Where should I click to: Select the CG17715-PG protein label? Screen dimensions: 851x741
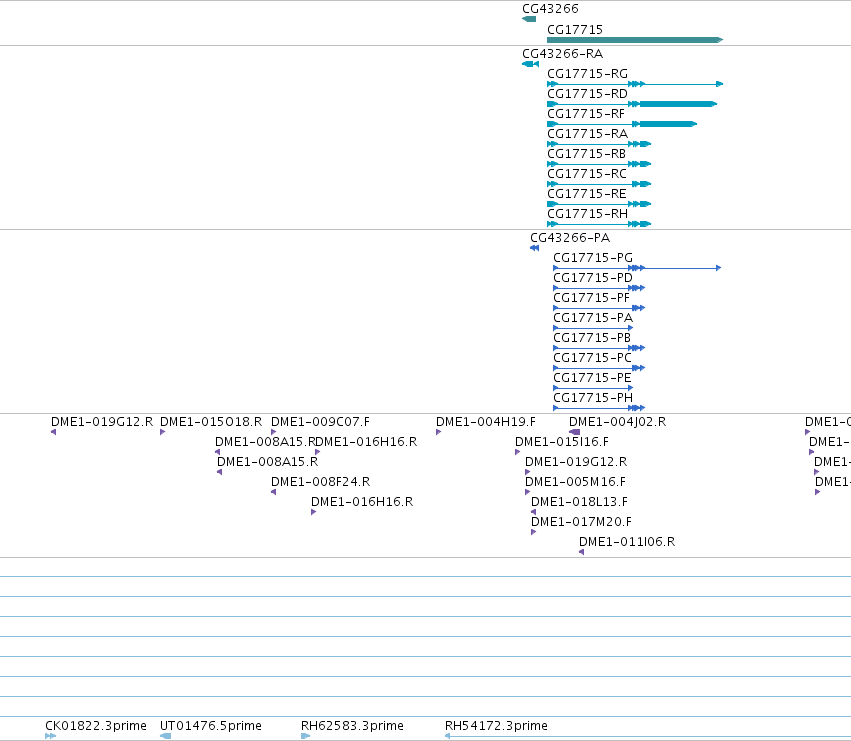(593, 258)
